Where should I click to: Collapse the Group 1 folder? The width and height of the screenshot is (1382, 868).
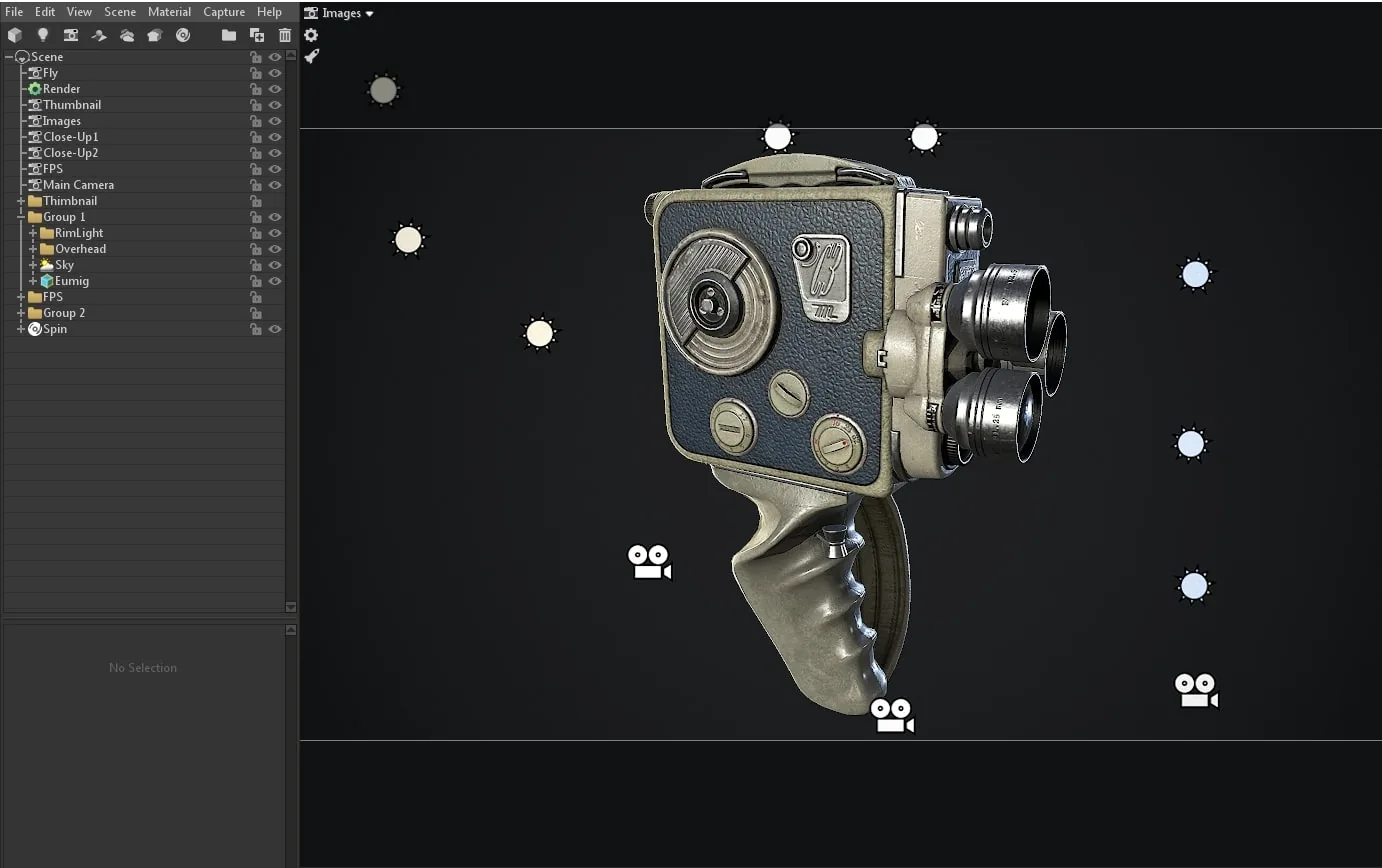(21, 217)
